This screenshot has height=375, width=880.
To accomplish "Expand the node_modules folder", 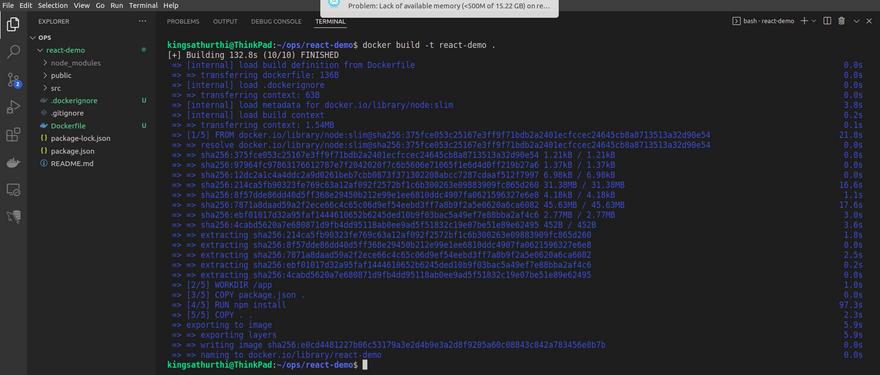I will 45,63.
